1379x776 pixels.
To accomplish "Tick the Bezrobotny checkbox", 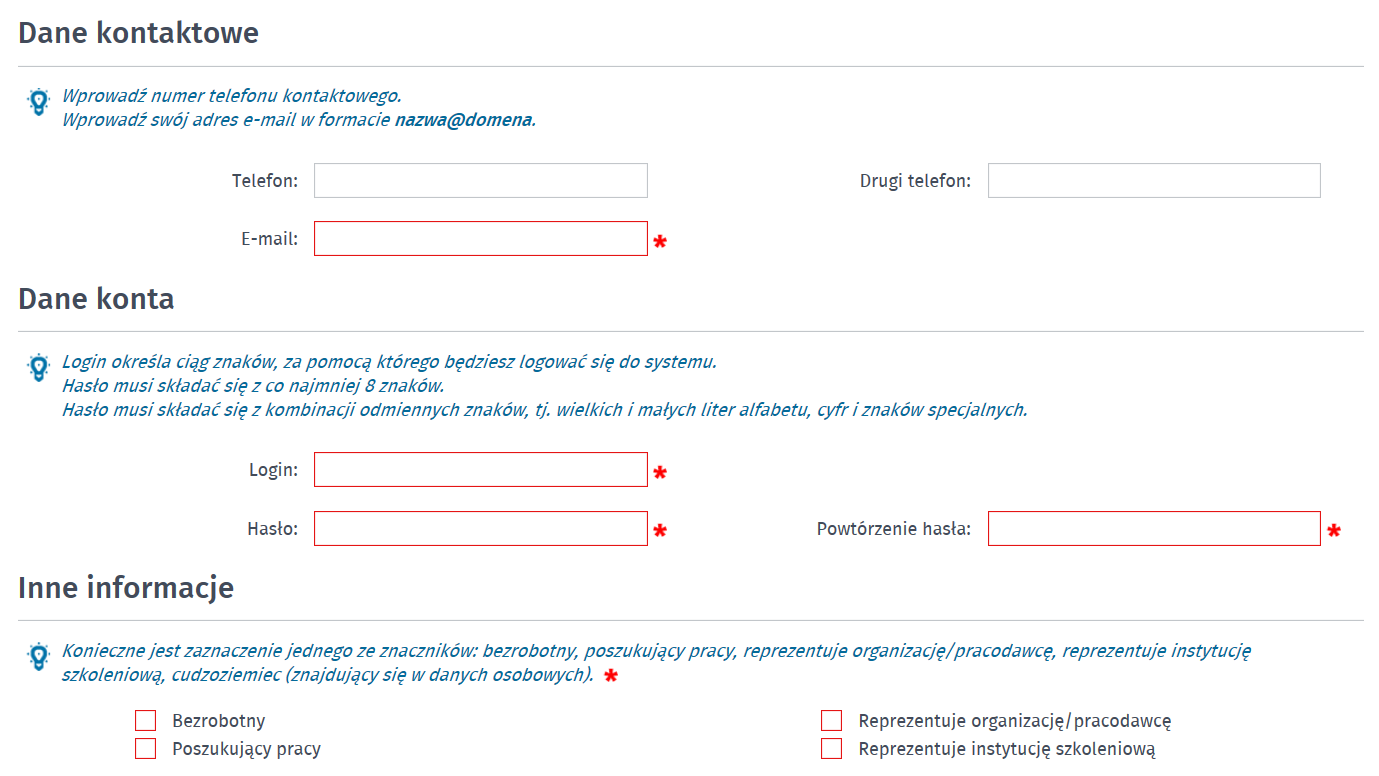I will [x=146, y=721].
